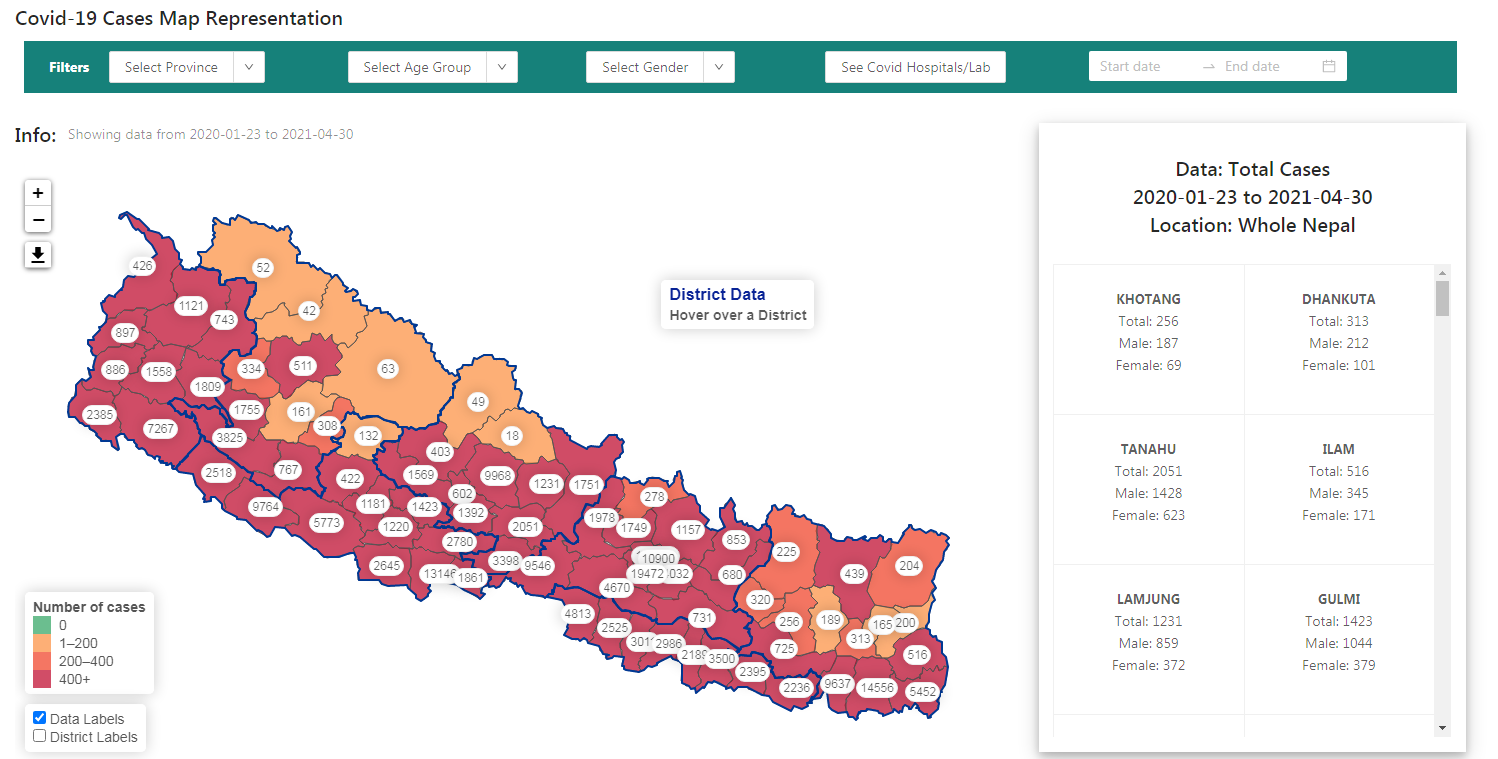Zoom in on the map
The width and height of the screenshot is (1498, 759).
[38, 193]
